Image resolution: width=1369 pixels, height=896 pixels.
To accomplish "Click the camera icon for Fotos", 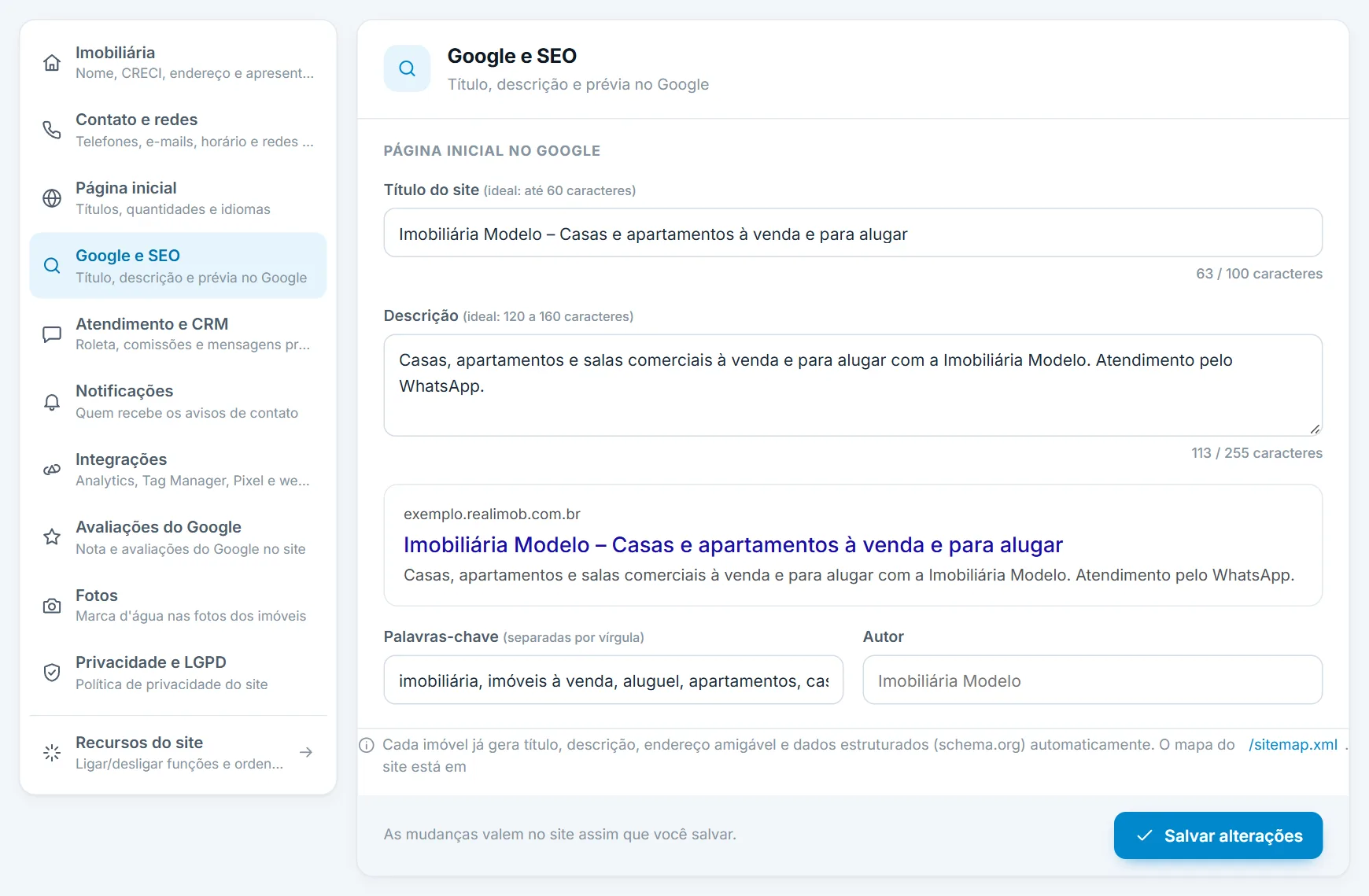I will (x=52, y=606).
